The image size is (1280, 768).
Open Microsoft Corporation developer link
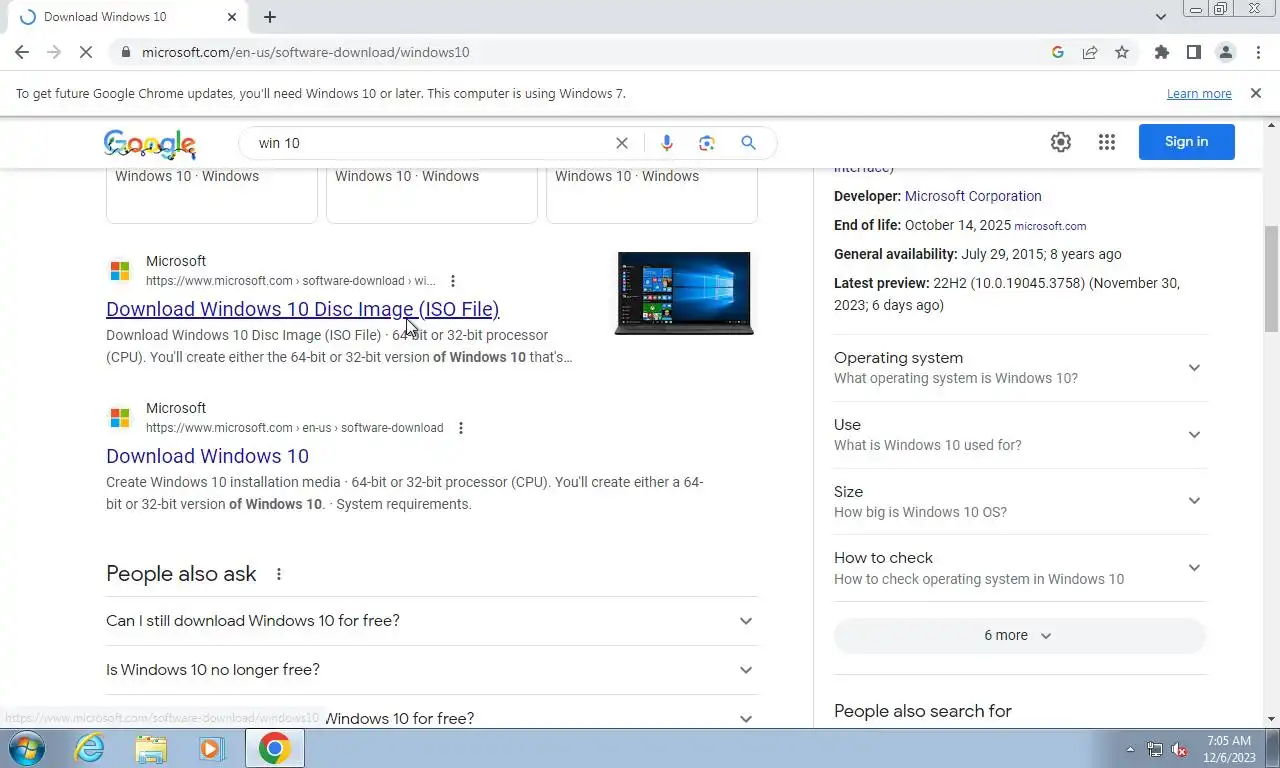[973, 196]
